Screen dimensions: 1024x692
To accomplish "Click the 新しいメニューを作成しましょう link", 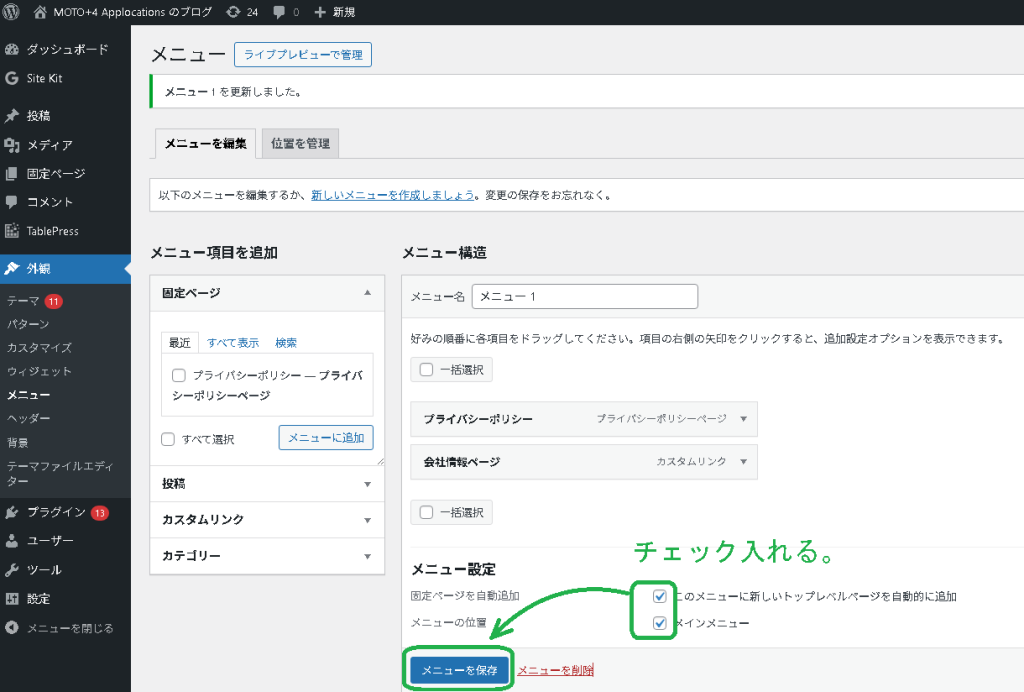I will click(392, 195).
